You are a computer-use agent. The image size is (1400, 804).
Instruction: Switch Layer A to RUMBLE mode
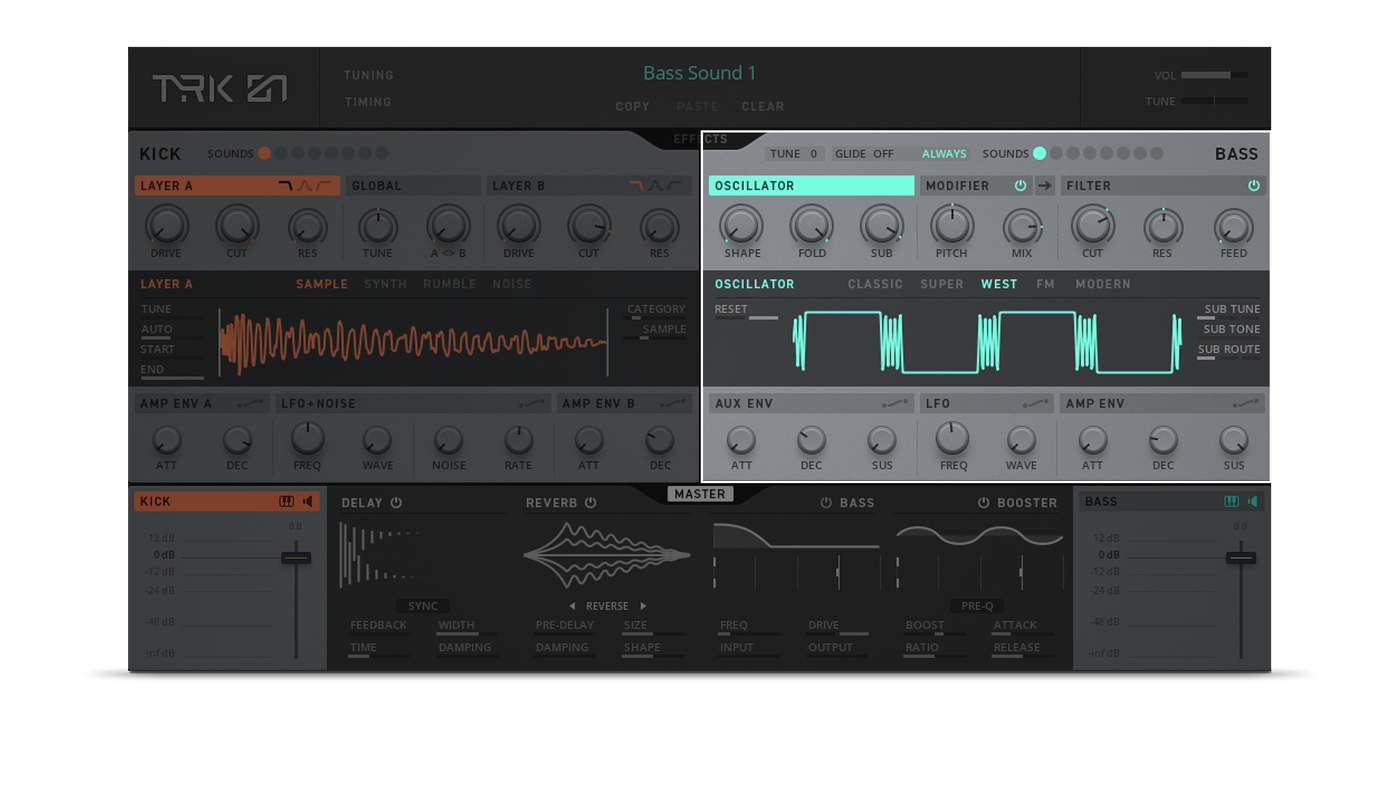(x=449, y=284)
